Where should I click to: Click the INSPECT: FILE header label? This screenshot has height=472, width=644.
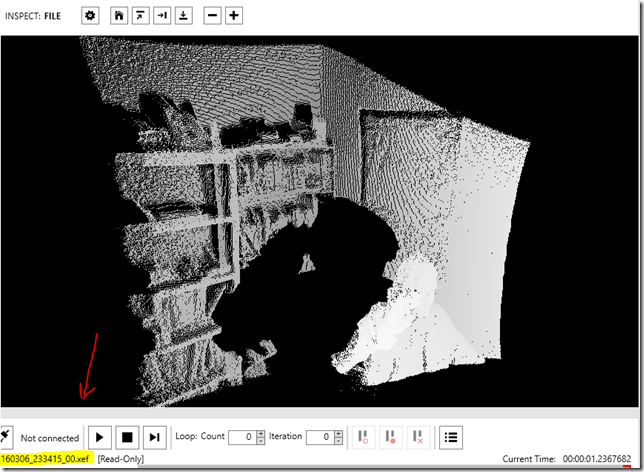pyautogui.click(x=33, y=16)
